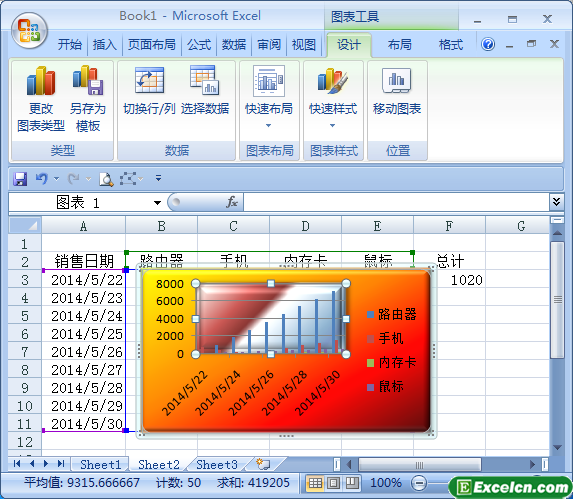The width and height of the screenshot is (573, 499).
Task: Minimize the ribbon workbook window
Action: coord(509,45)
